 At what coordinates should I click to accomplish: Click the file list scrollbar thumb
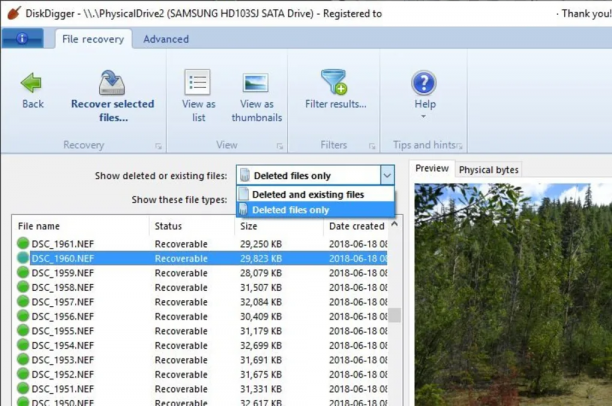394,315
